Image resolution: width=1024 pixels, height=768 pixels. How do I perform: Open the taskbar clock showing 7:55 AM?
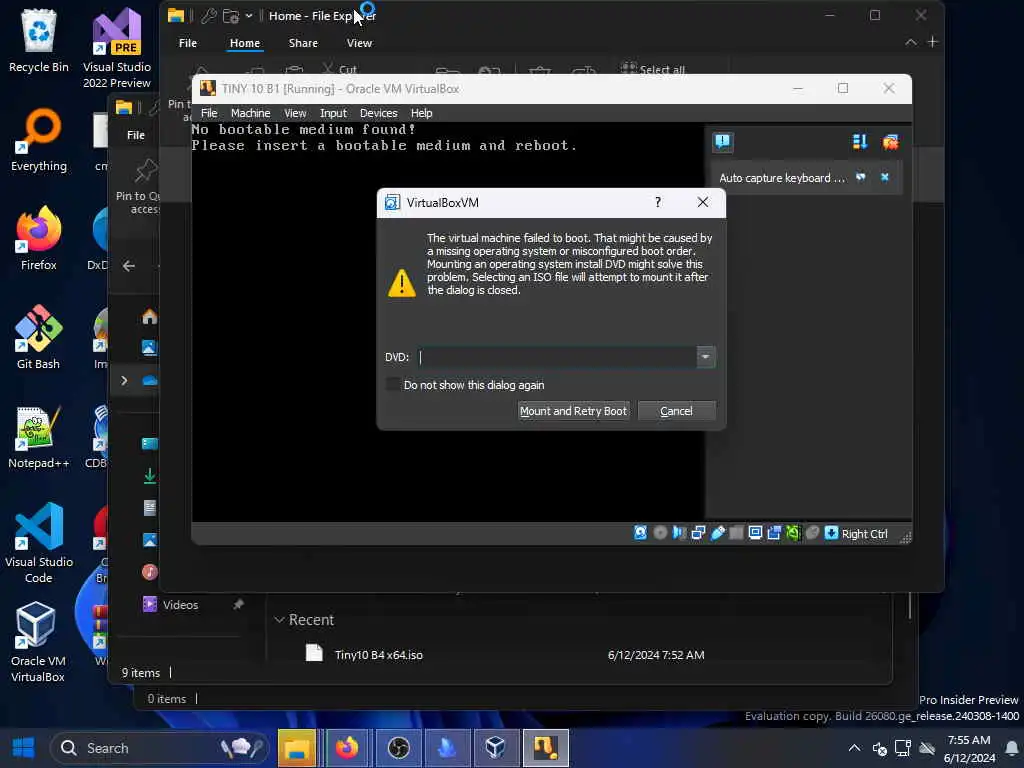pos(969,748)
